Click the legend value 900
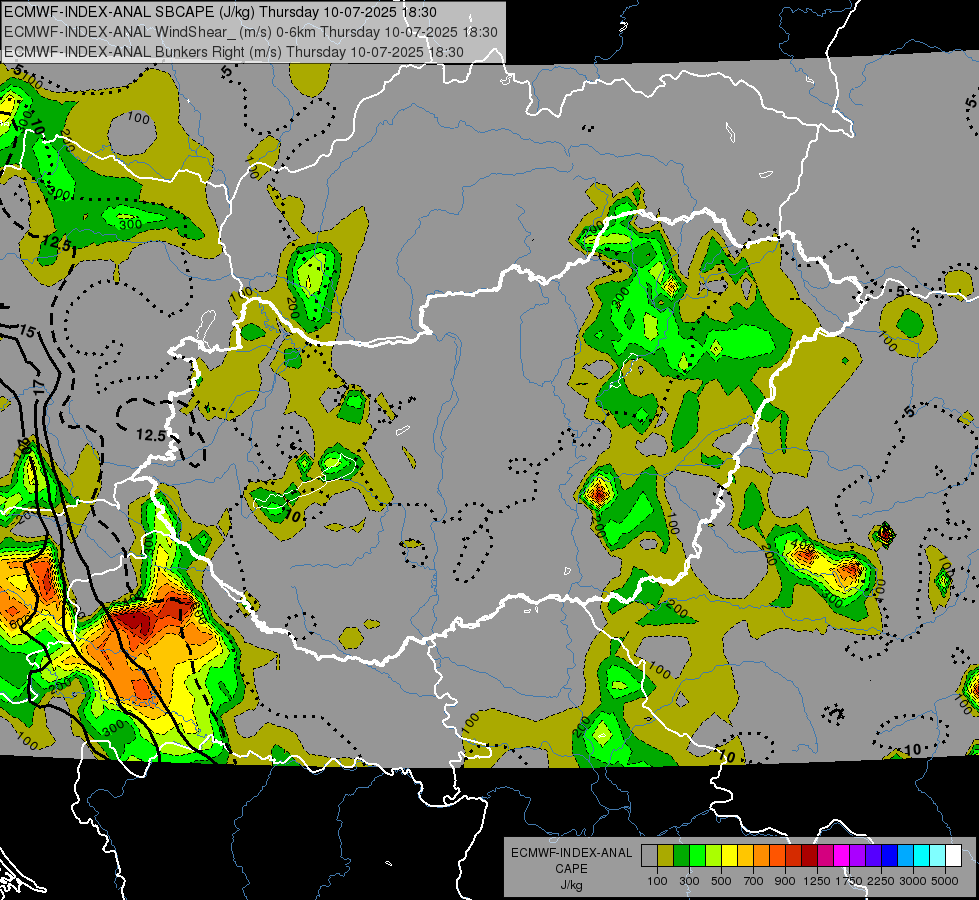 [x=785, y=881]
